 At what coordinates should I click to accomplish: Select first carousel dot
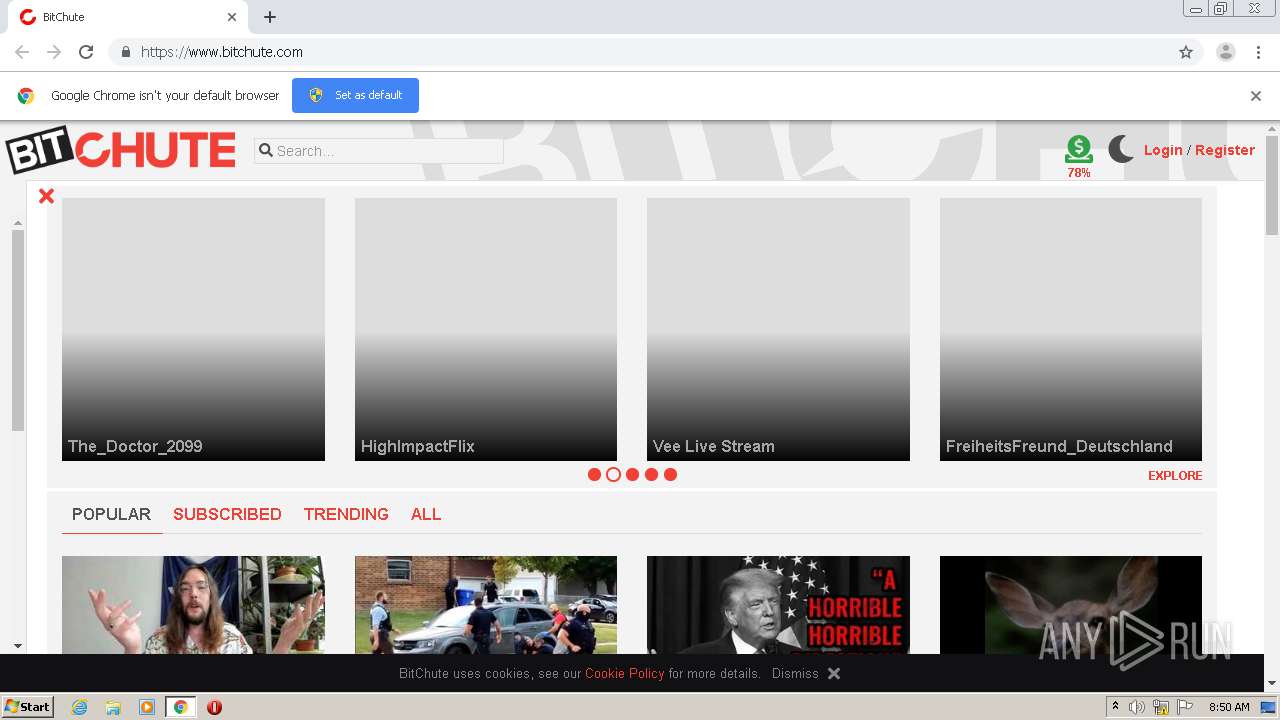594,474
